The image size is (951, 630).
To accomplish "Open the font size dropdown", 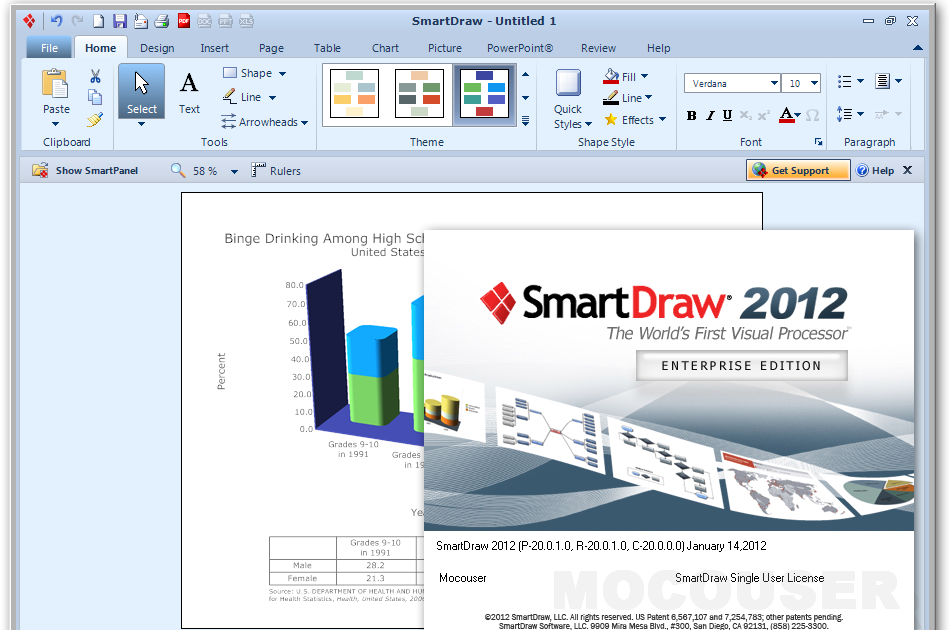I will (x=815, y=83).
